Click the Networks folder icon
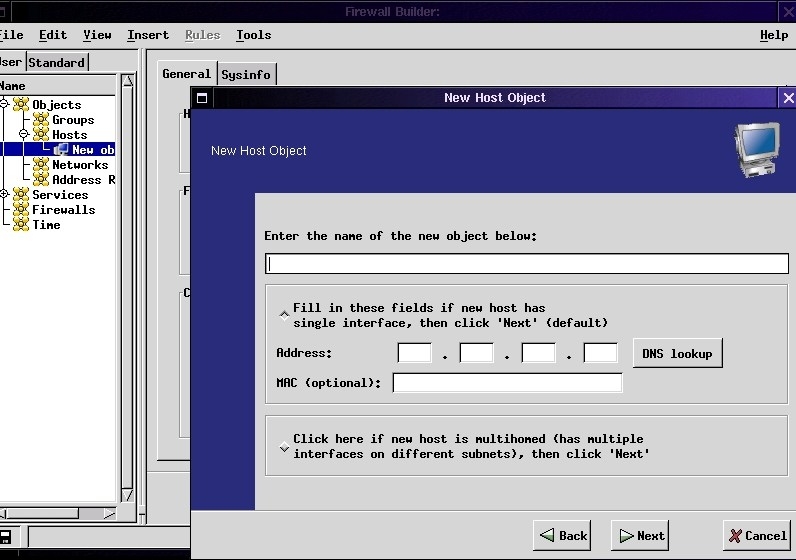This screenshot has width=796, height=560. [41, 165]
